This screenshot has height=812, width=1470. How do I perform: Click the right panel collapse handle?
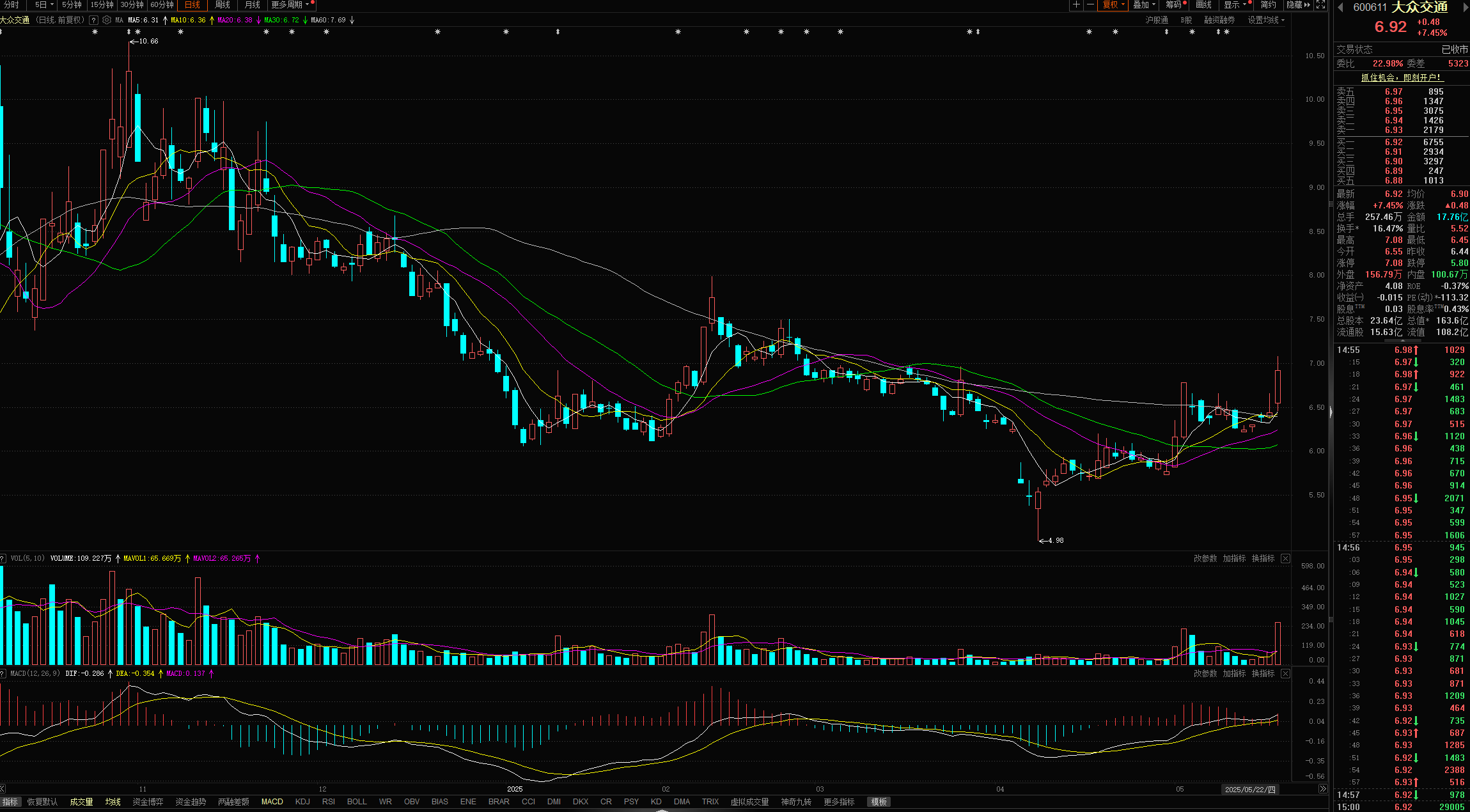(1331, 412)
